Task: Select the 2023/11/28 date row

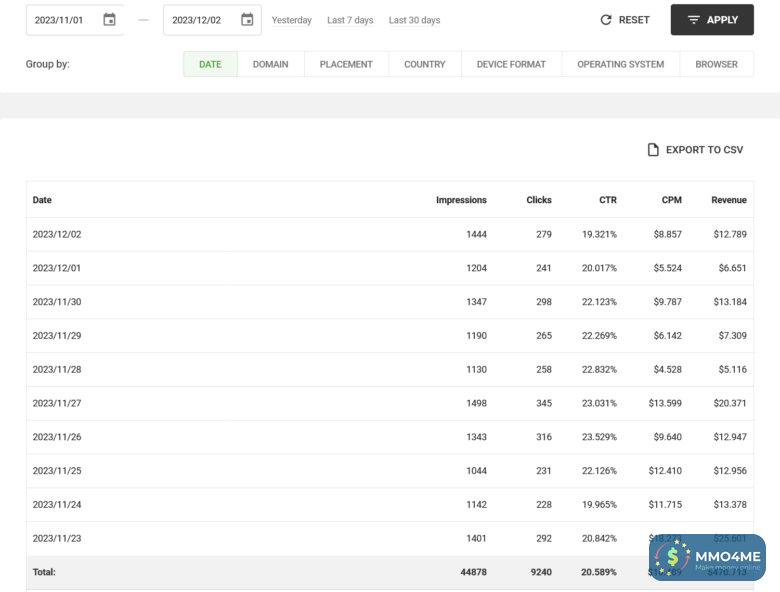Action: [390, 370]
